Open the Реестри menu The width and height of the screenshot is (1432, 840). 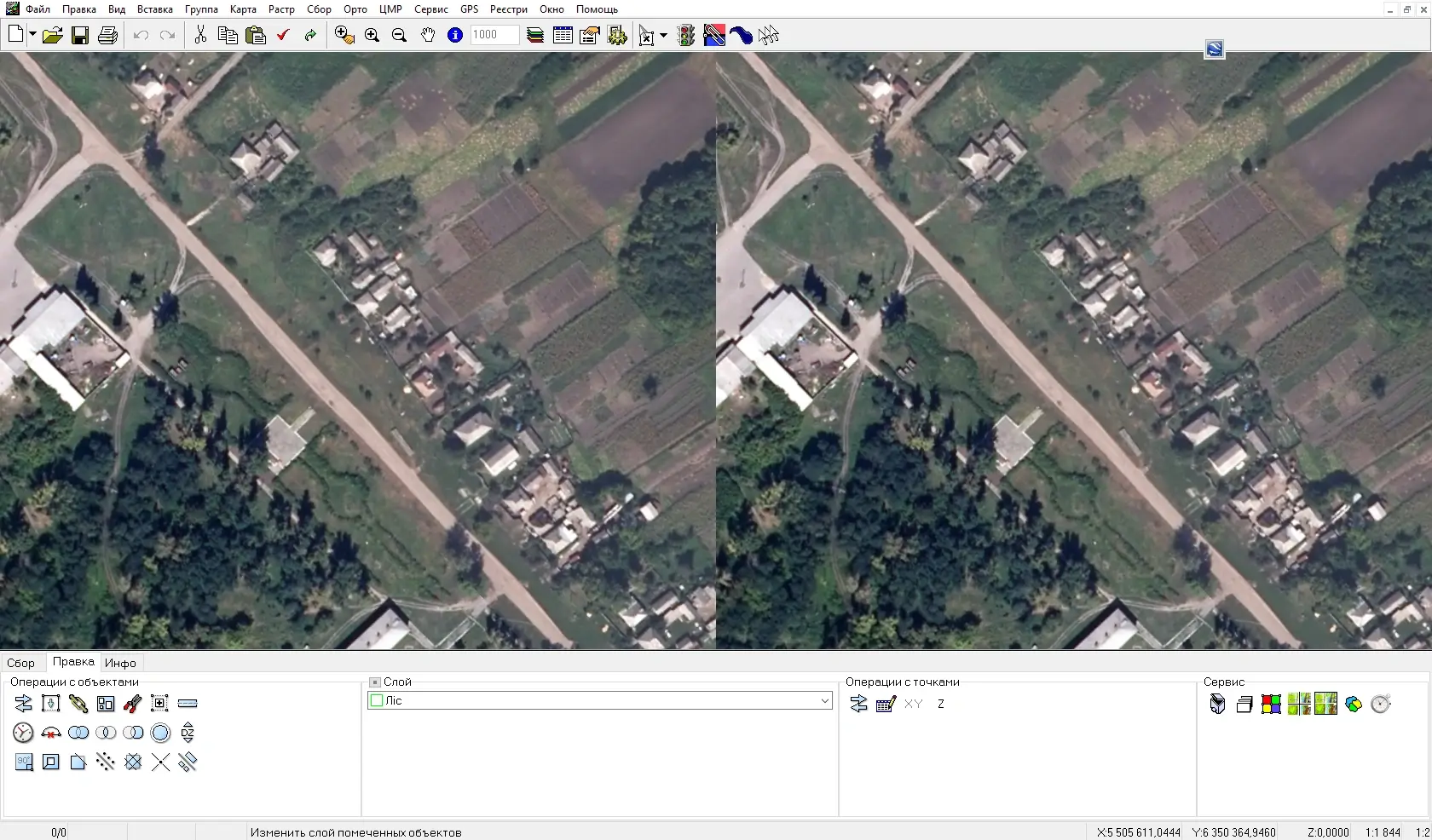[x=509, y=9]
